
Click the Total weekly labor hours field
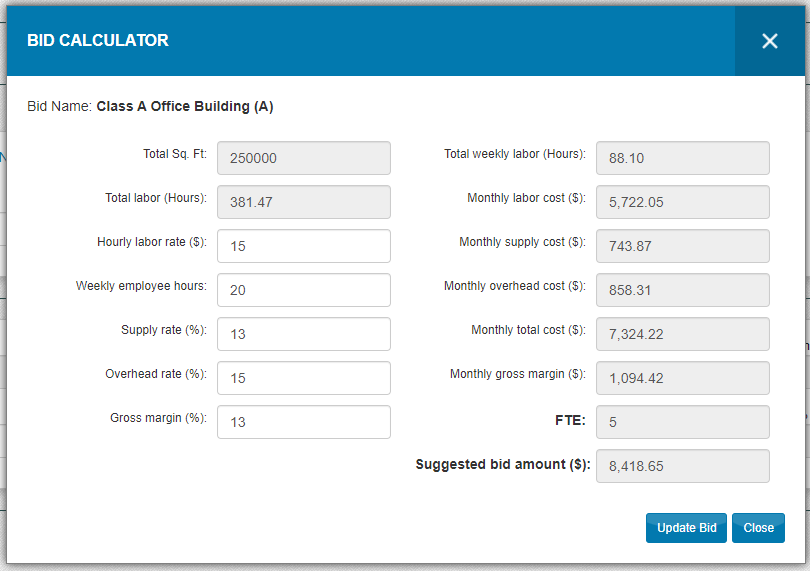682,158
